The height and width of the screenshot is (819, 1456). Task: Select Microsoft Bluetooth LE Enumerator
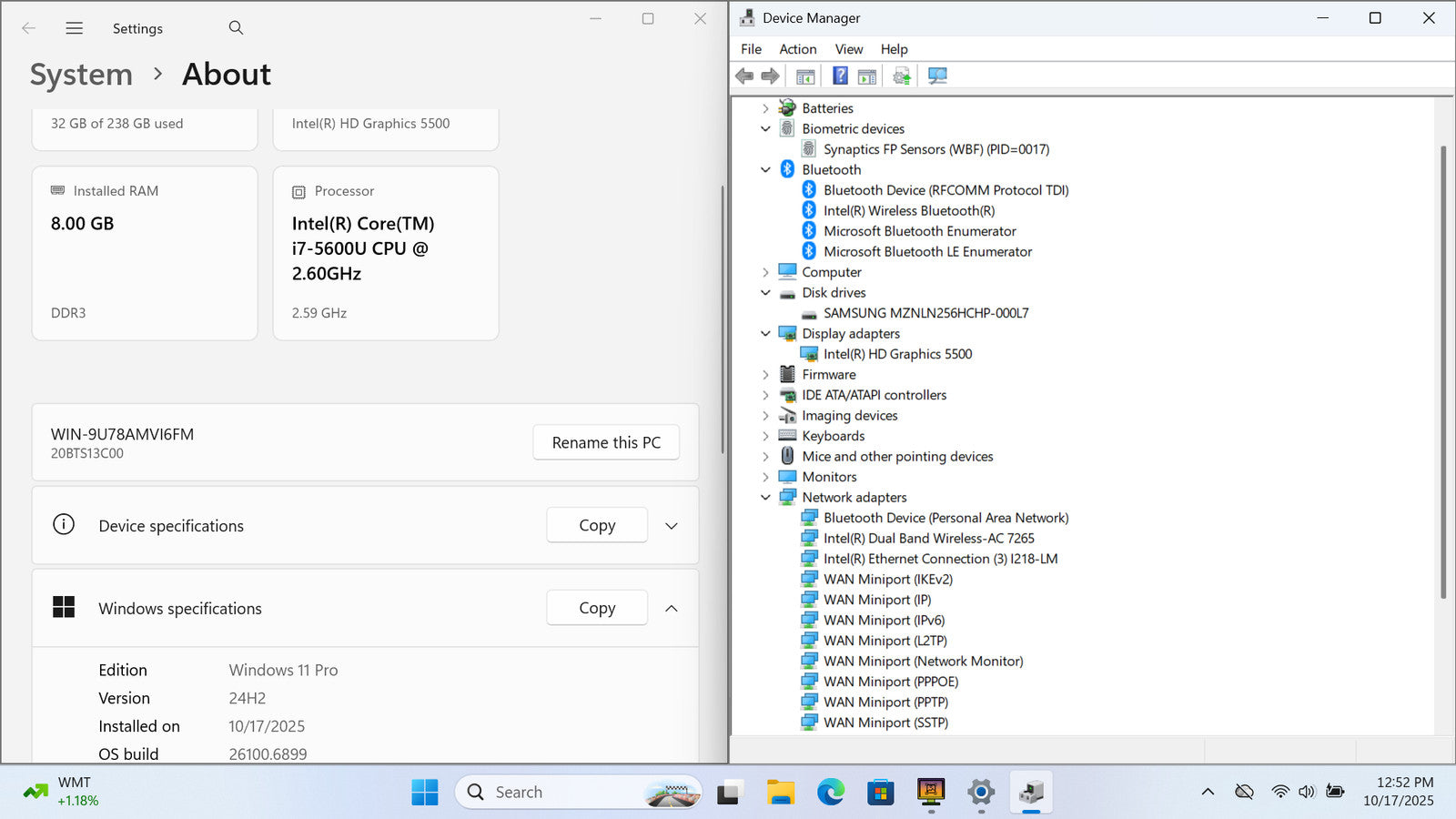click(928, 251)
